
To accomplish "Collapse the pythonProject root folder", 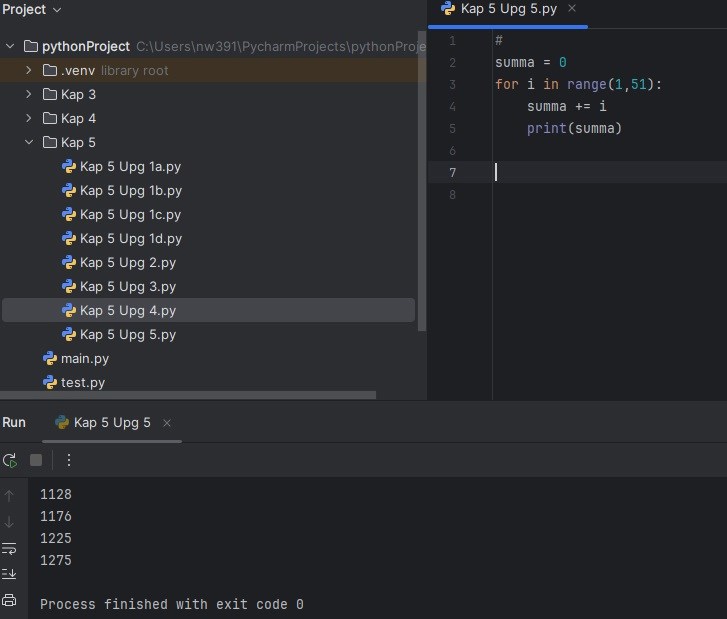I will 10,47.
